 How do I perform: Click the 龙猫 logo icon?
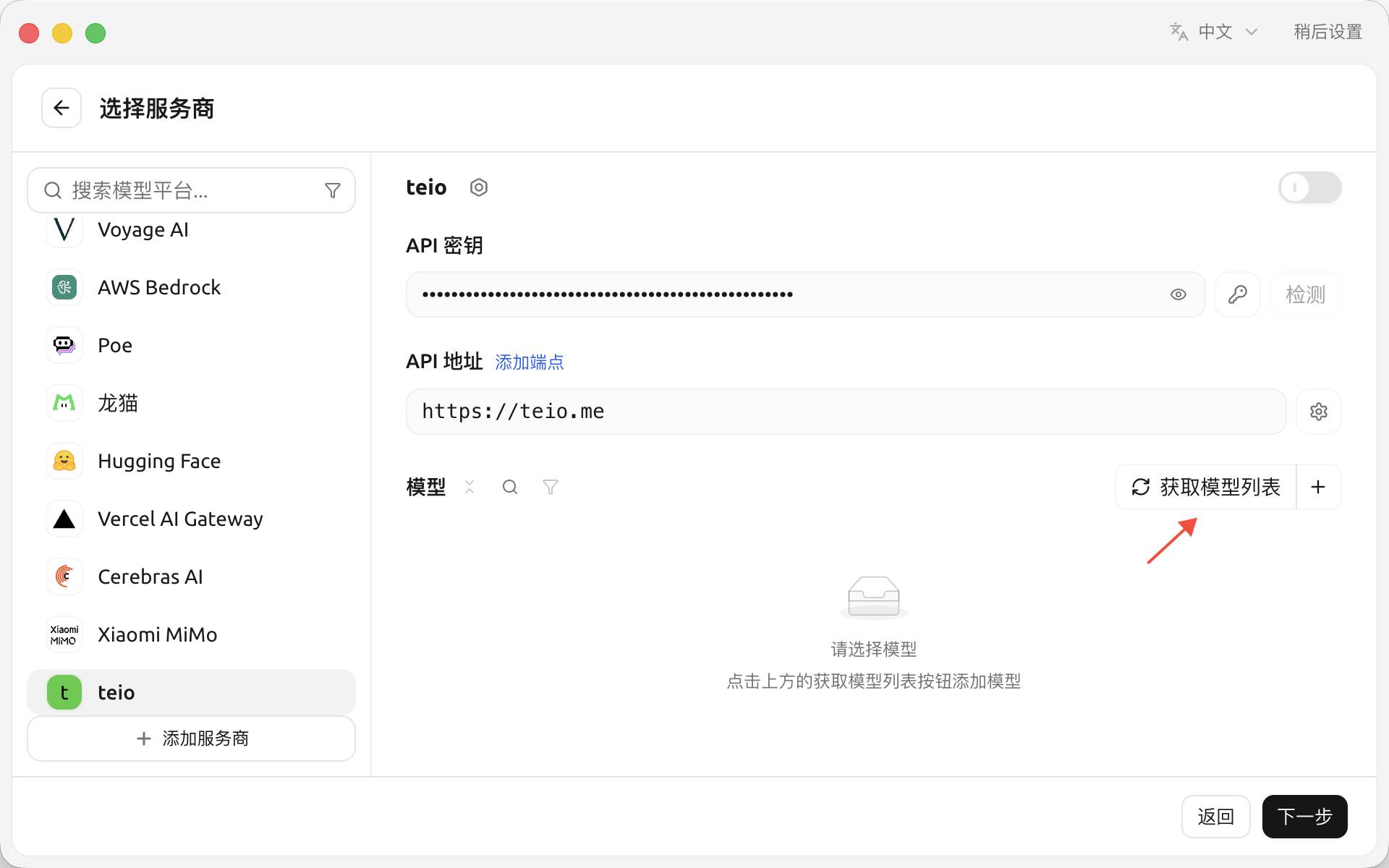pos(64,403)
